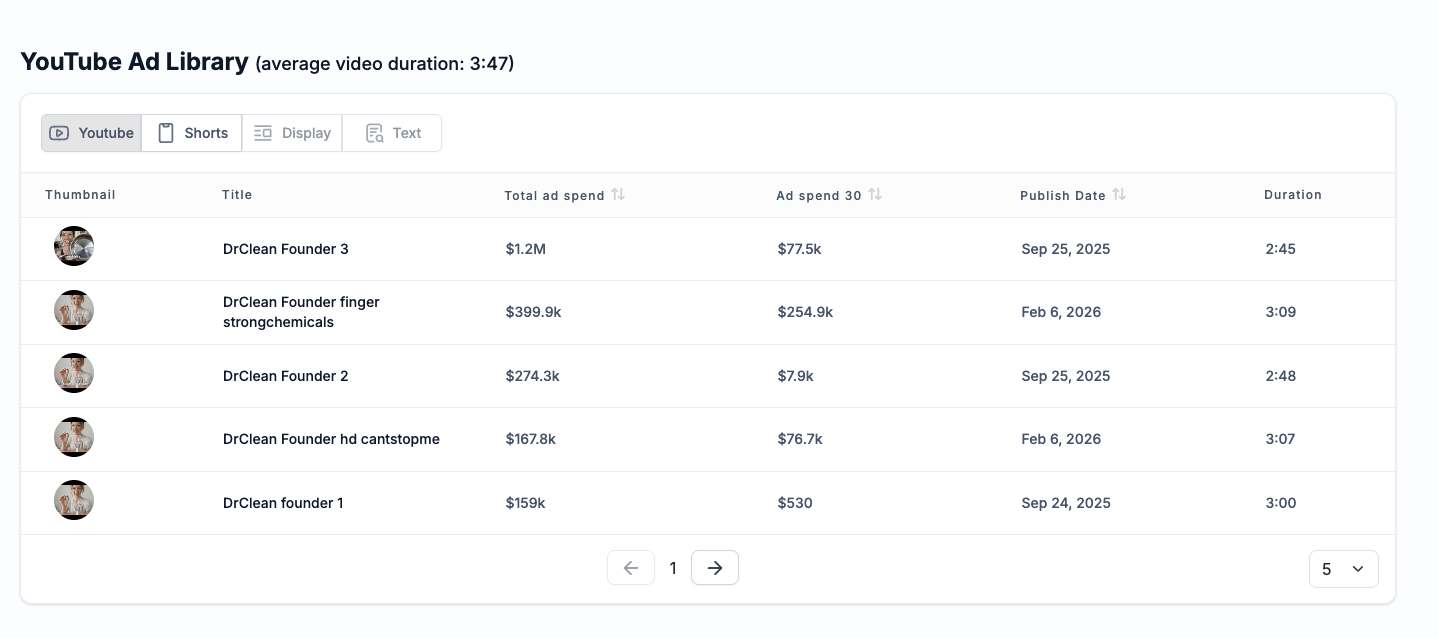Viewport: 1438px width, 638px height.
Task: Click the Title column header
Action: click(x=237, y=195)
